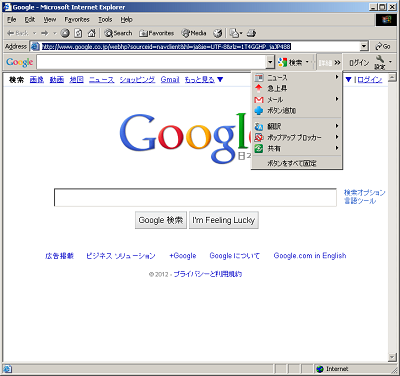Open History toolbar icon
Screen dimensions: 400x376
218,33
